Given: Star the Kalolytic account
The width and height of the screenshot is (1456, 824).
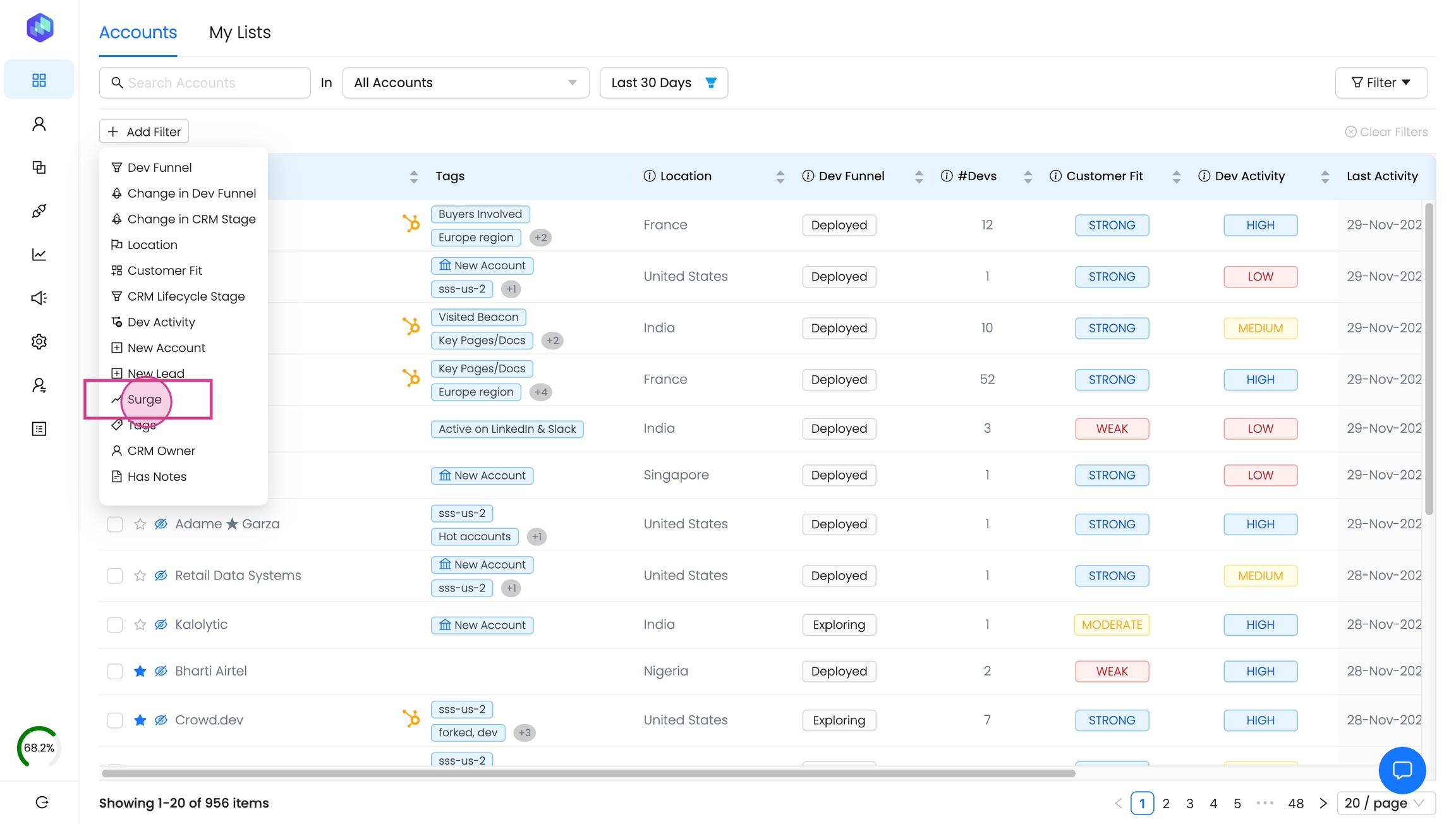Looking at the screenshot, I should point(140,625).
